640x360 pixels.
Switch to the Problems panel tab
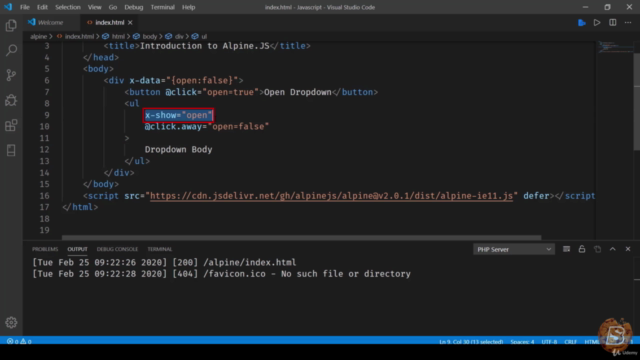[45, 249]
